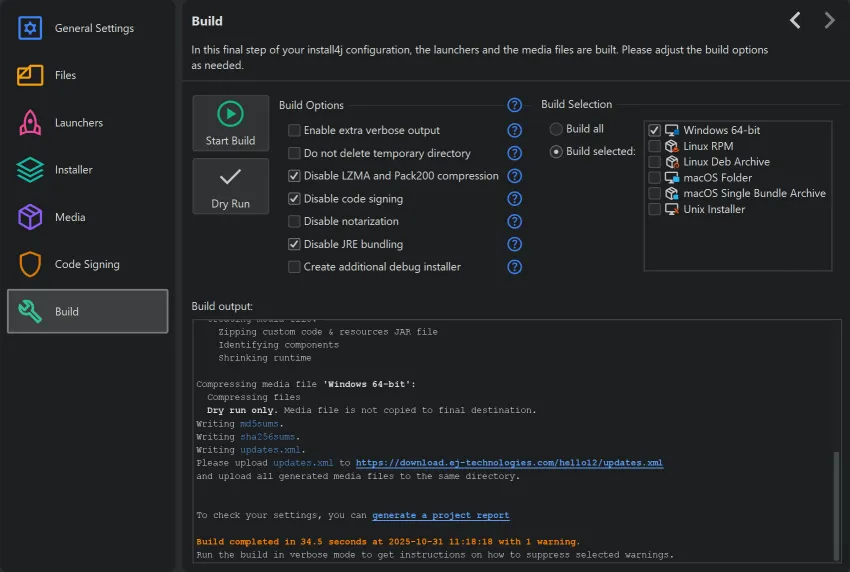Enable extra verbose output checkbox
Image resolution: width=850 pixels, height=572 pixels.
(294, 130)
